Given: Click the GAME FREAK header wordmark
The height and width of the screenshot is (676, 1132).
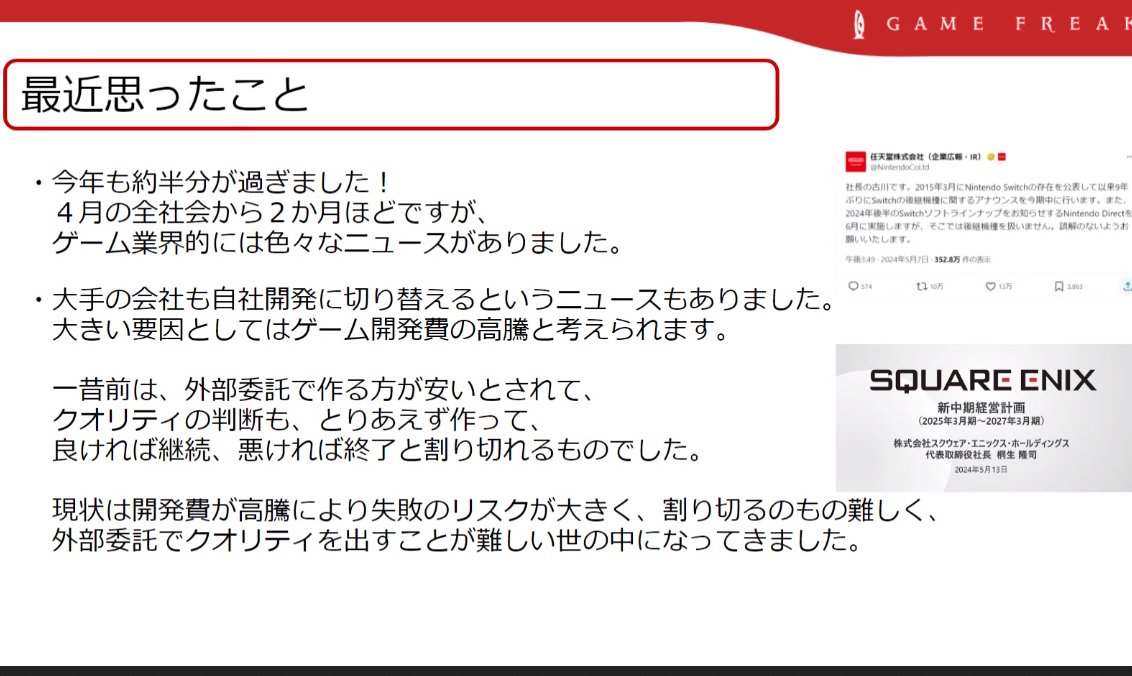Looking at the screenshot, I should pos(1009,25).
